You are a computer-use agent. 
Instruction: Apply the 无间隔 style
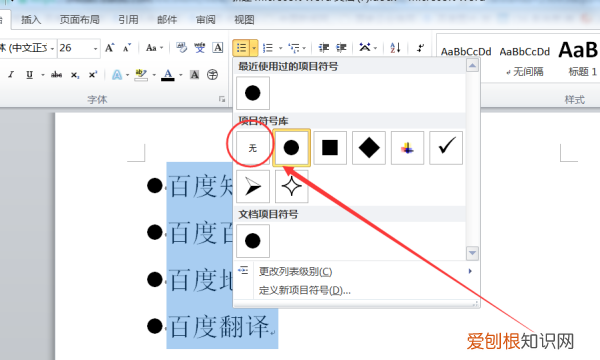click(x=525, y=72)
